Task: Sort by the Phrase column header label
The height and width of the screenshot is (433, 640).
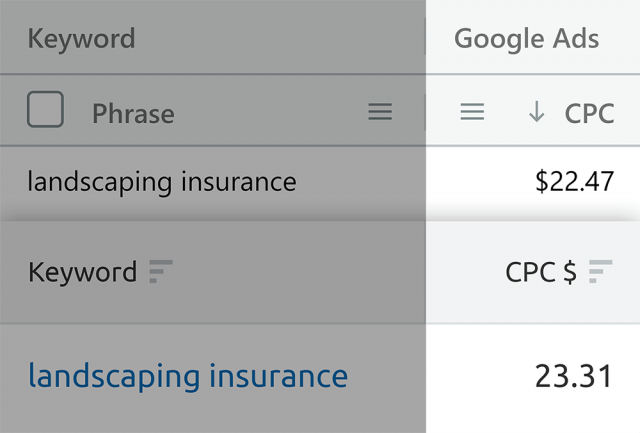Action: [133, 114]
